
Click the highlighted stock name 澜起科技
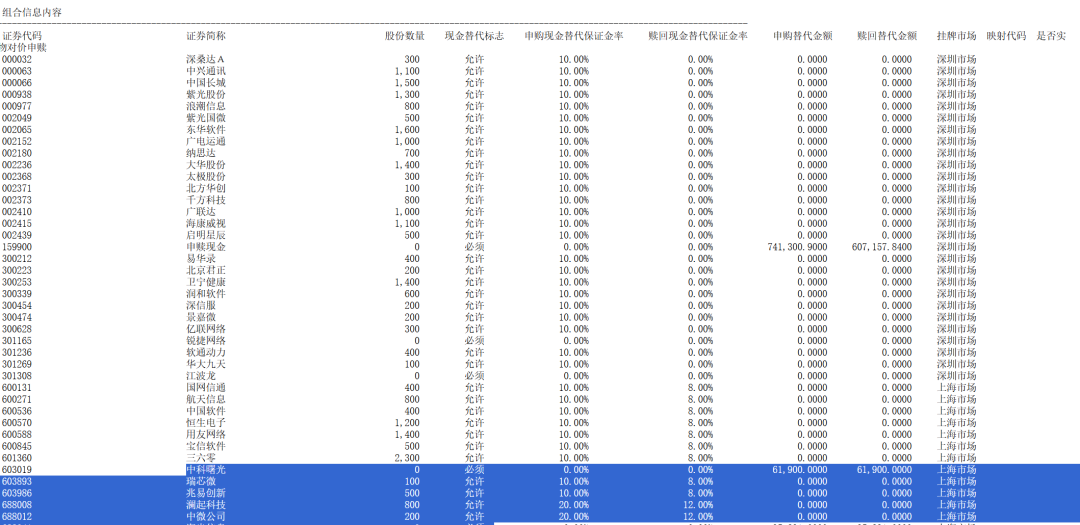click(x=206, y=504)
